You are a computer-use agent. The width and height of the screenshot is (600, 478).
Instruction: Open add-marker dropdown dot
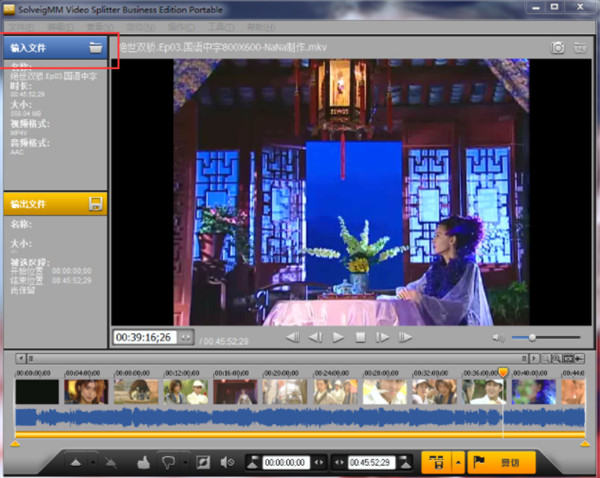click(x=93, y=463)
